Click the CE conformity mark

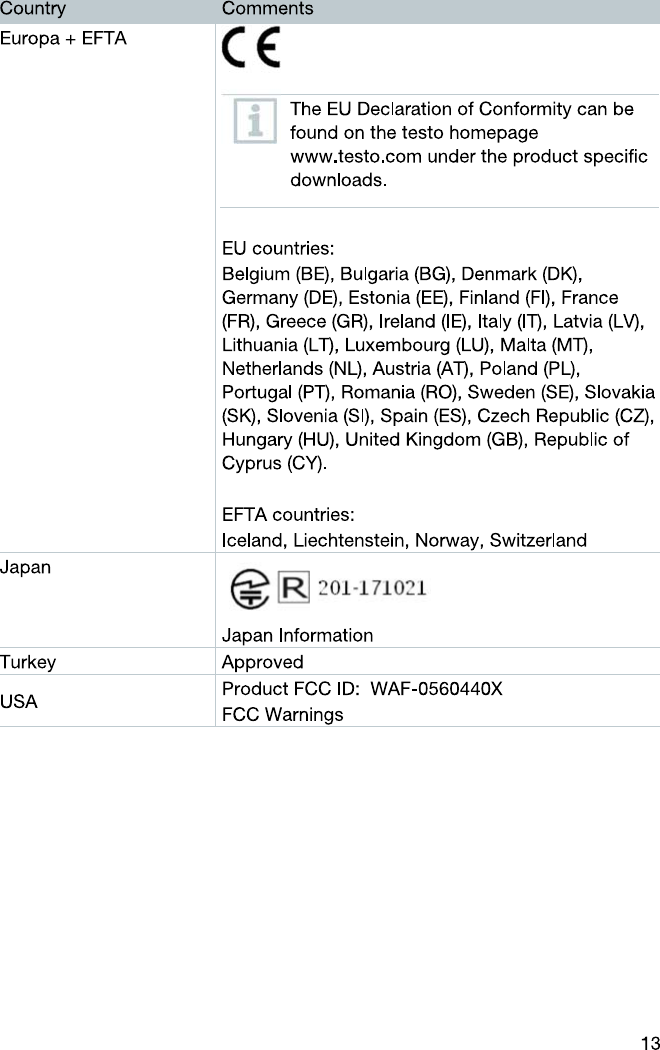point(251,48)
